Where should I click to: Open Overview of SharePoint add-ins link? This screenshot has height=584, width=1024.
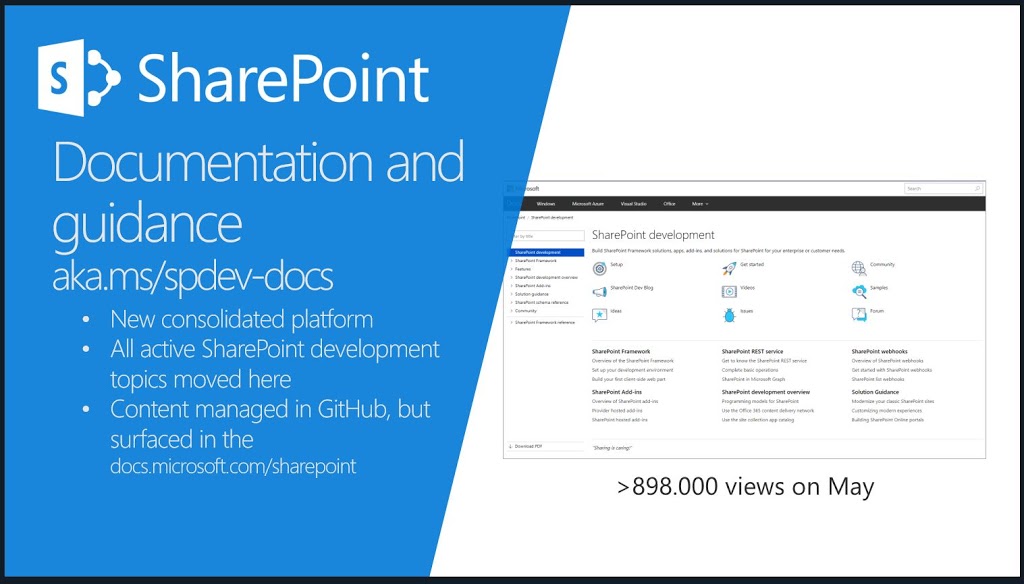click(x=625, y=402)
